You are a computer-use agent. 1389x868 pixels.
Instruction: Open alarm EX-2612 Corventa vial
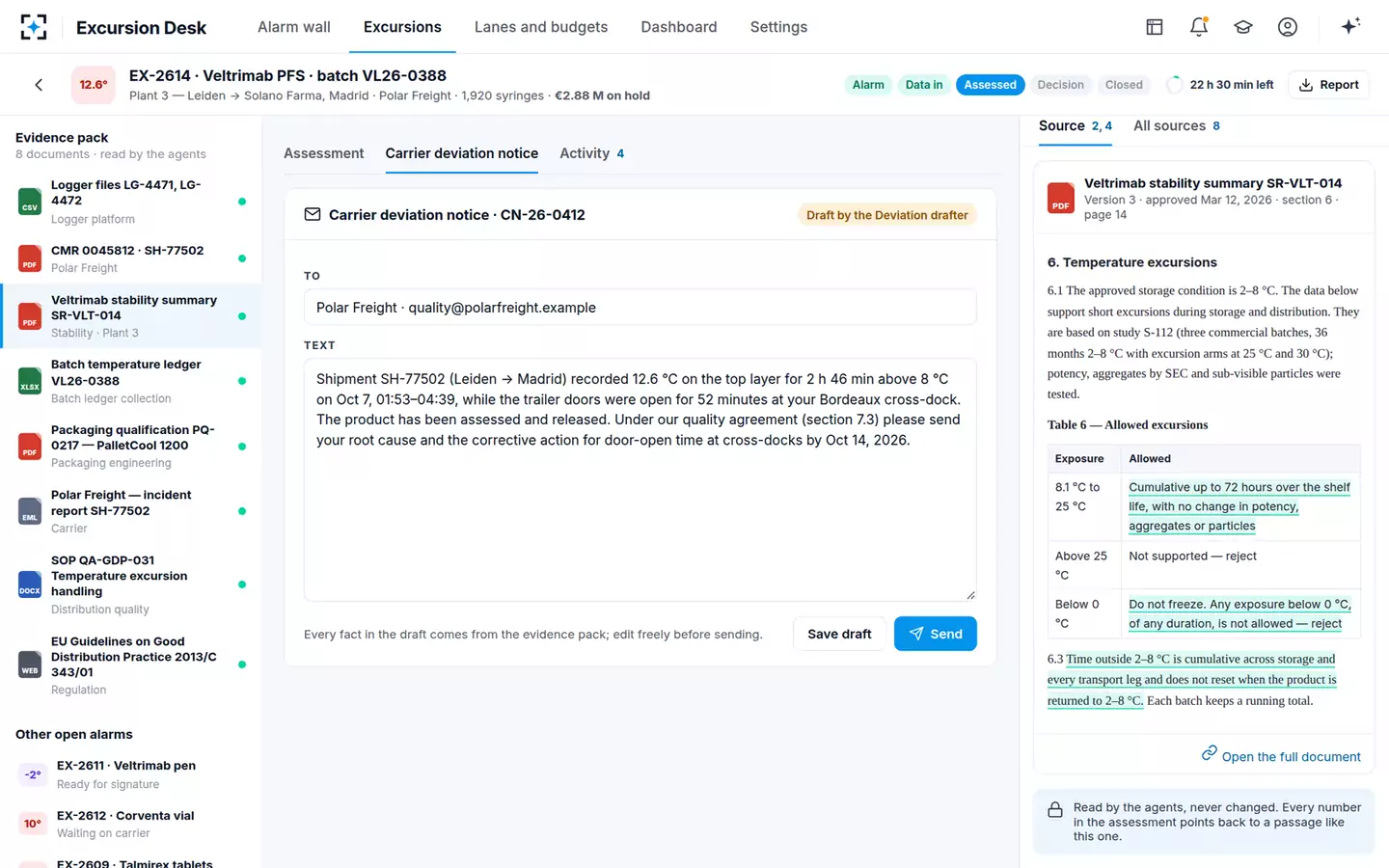pyautogui.click(x=130, y=824)
